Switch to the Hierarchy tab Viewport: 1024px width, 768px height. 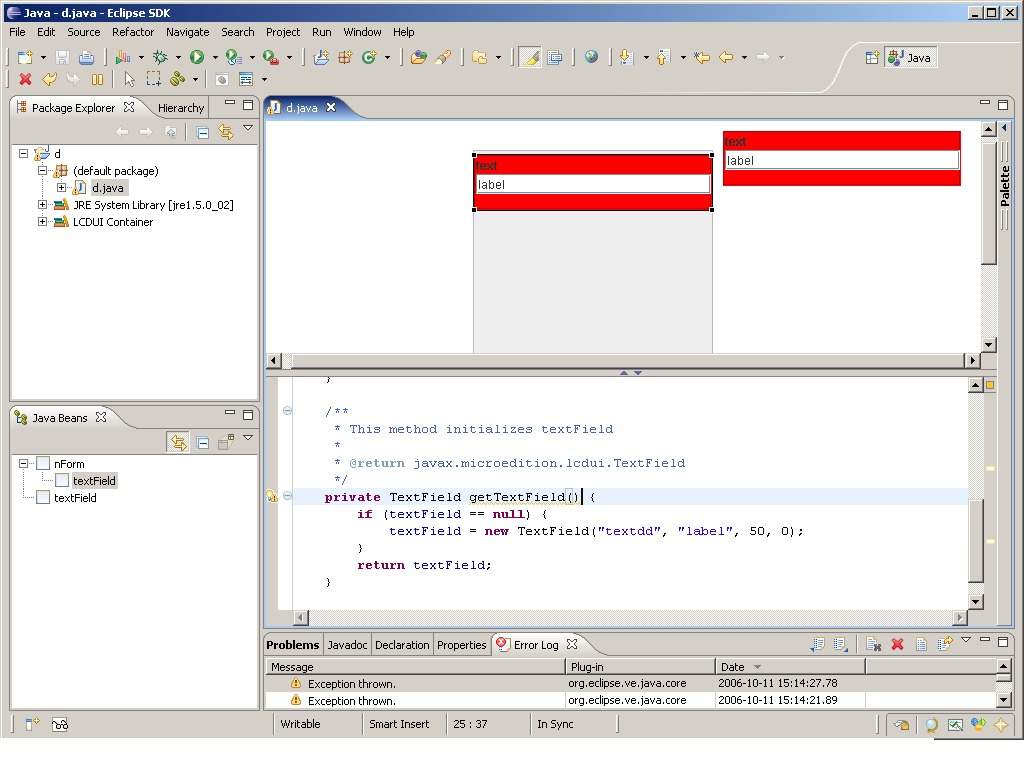coord(180,108)
